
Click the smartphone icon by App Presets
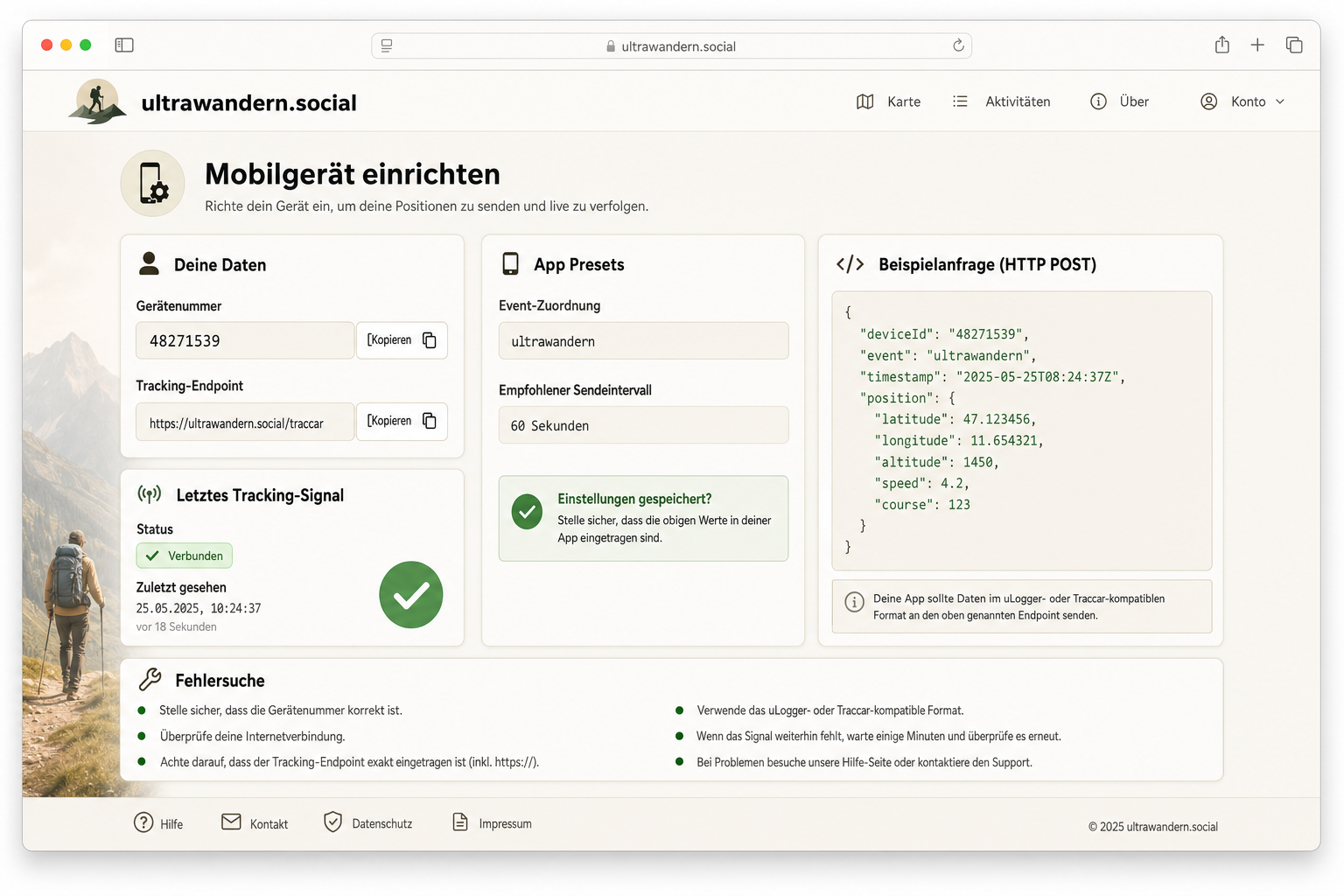click(511, 263)
